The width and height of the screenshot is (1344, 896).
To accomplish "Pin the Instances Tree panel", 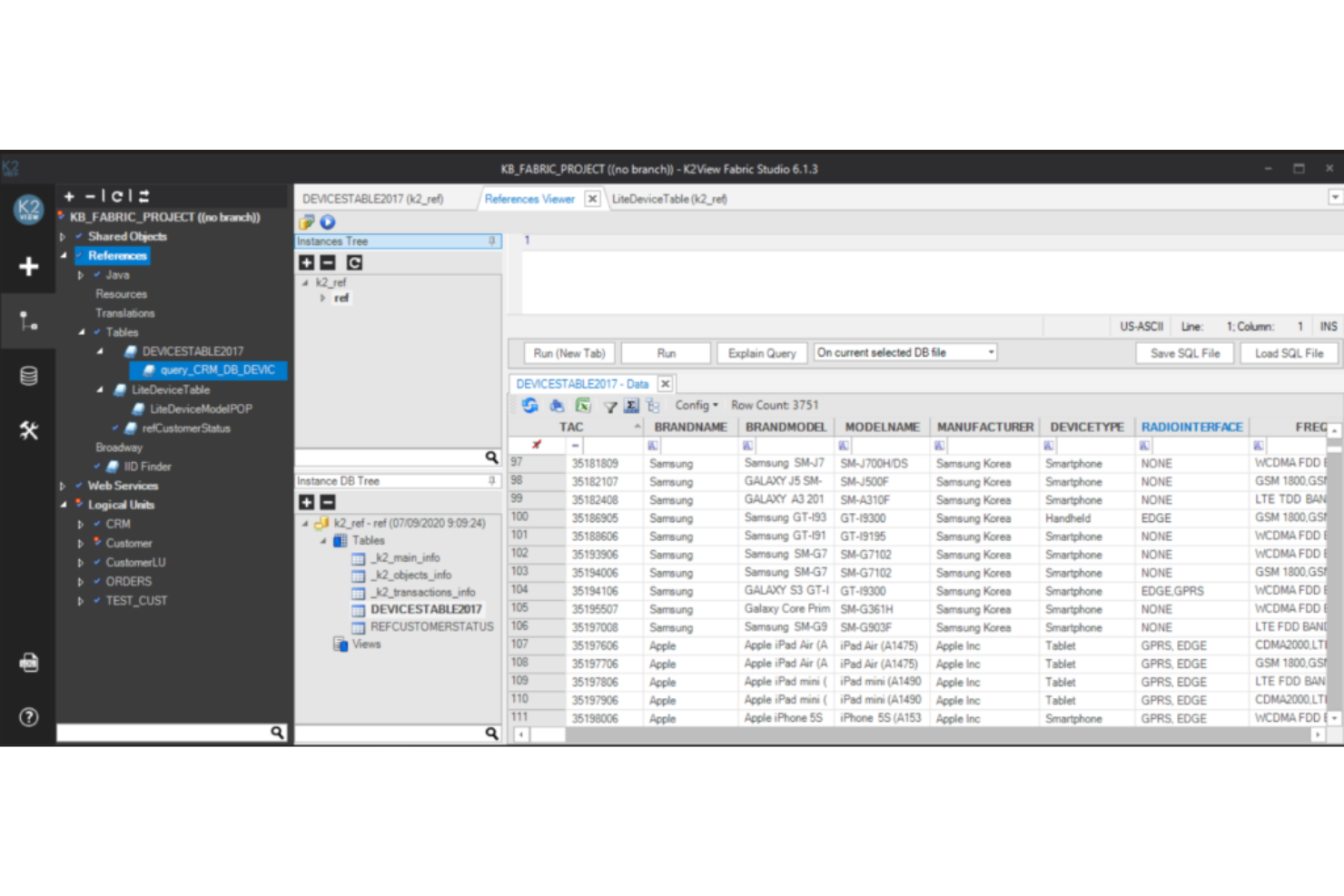I will (492, 241).
